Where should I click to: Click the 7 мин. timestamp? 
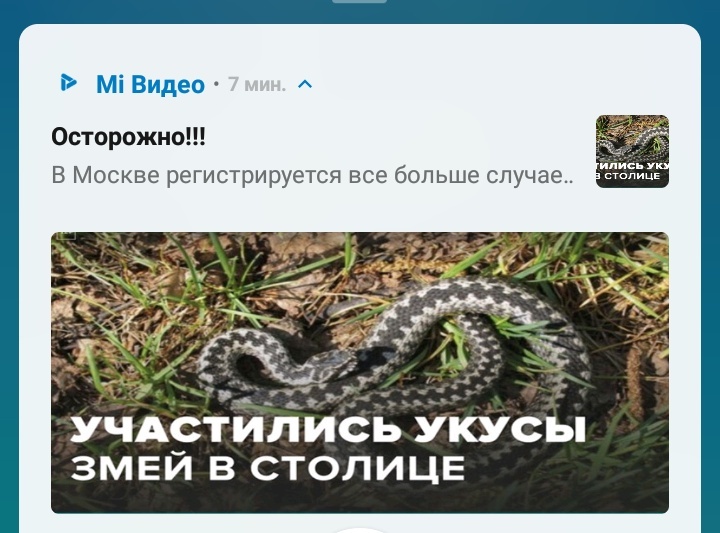tap(257, 84)
